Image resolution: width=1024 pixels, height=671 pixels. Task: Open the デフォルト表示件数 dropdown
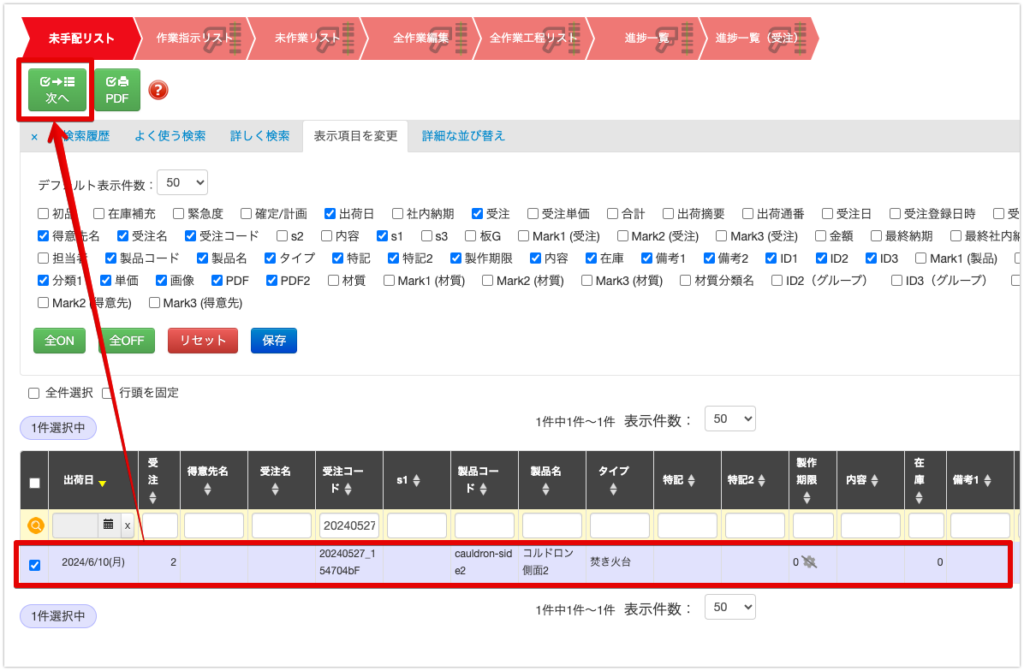(x=183, y=183)
